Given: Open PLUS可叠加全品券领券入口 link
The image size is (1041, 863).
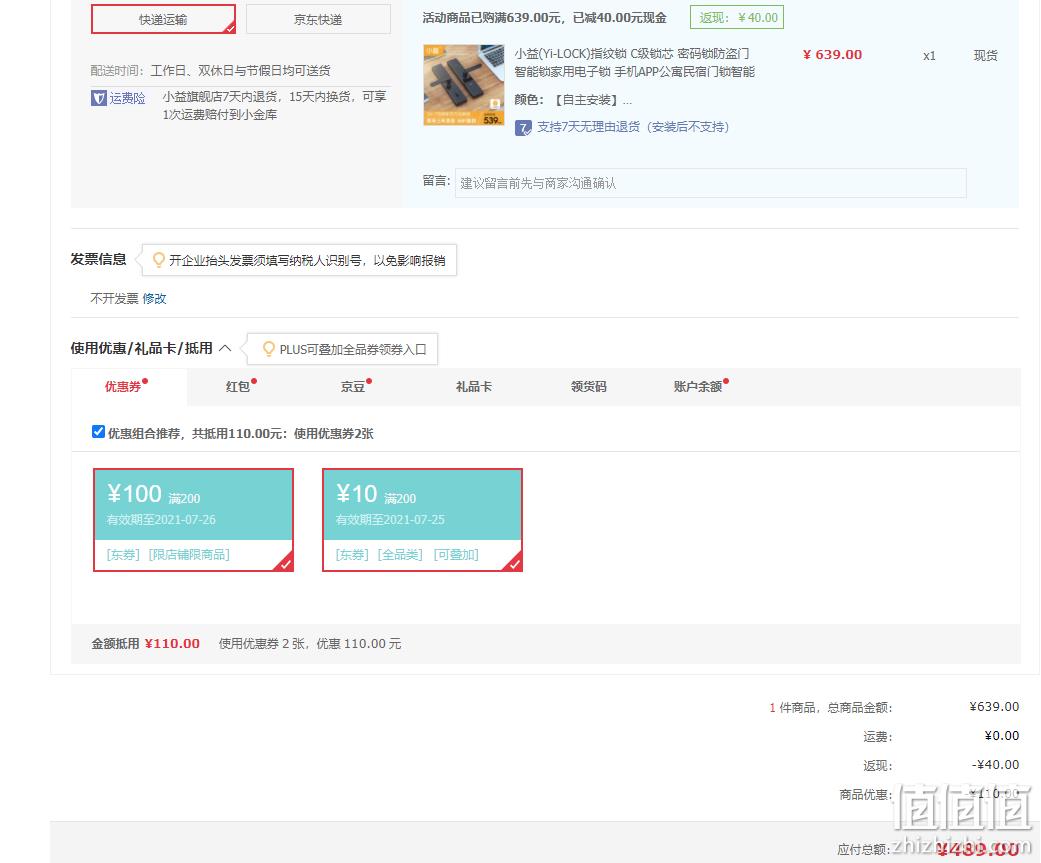Looking at the screenshot, I should click(x=353, y=349).
